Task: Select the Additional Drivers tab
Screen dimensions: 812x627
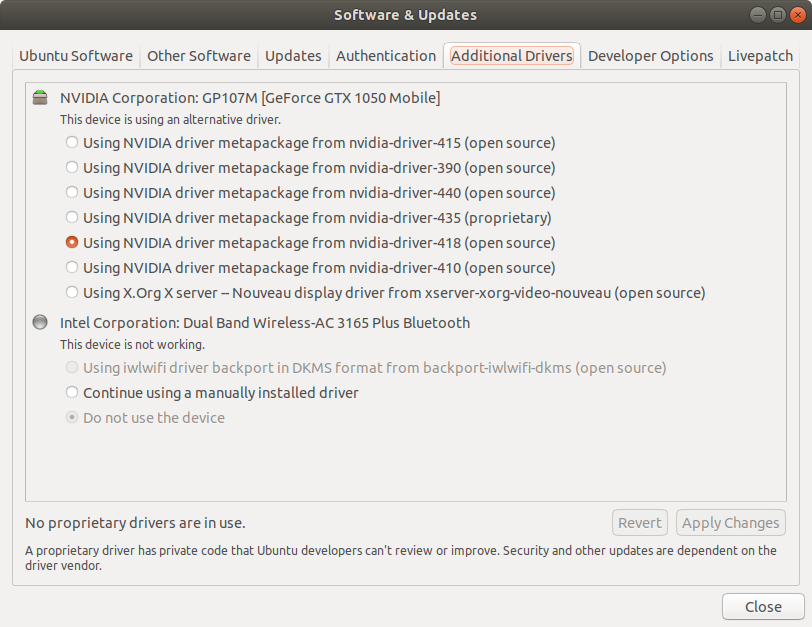Action: point(512,56)
